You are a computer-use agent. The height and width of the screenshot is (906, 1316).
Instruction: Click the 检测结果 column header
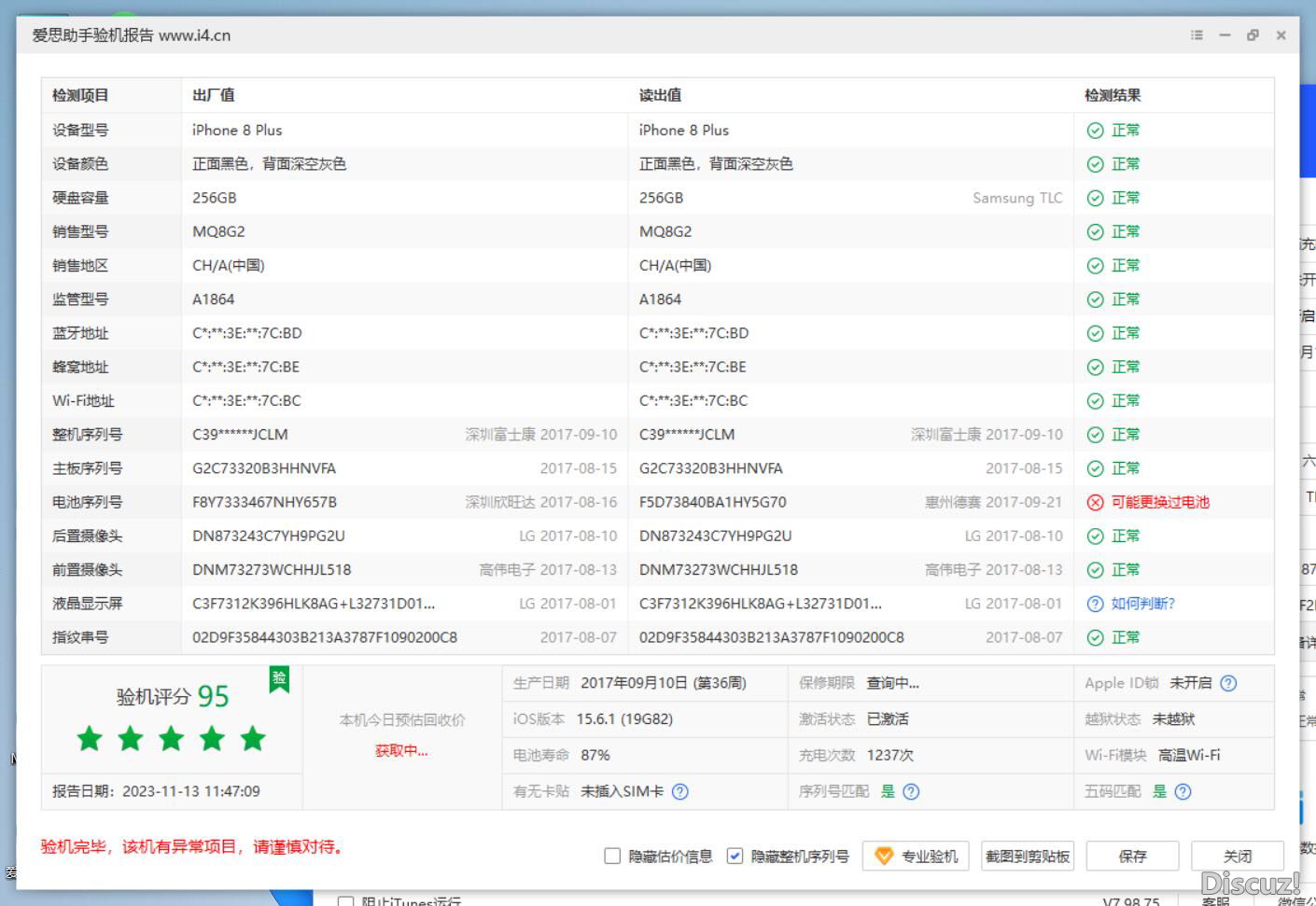[x=1113, y=95]
